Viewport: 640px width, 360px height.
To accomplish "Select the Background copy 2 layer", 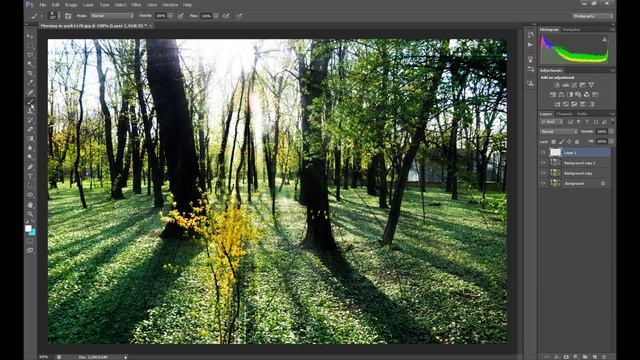I will pos(580,162).
